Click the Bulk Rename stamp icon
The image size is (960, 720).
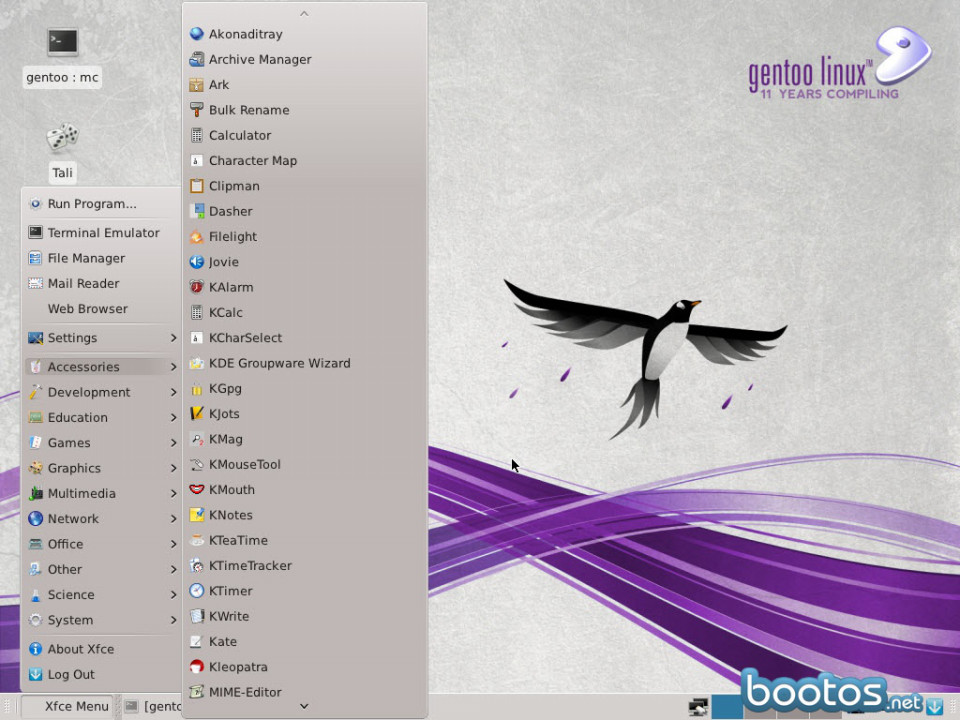[197, 110]
